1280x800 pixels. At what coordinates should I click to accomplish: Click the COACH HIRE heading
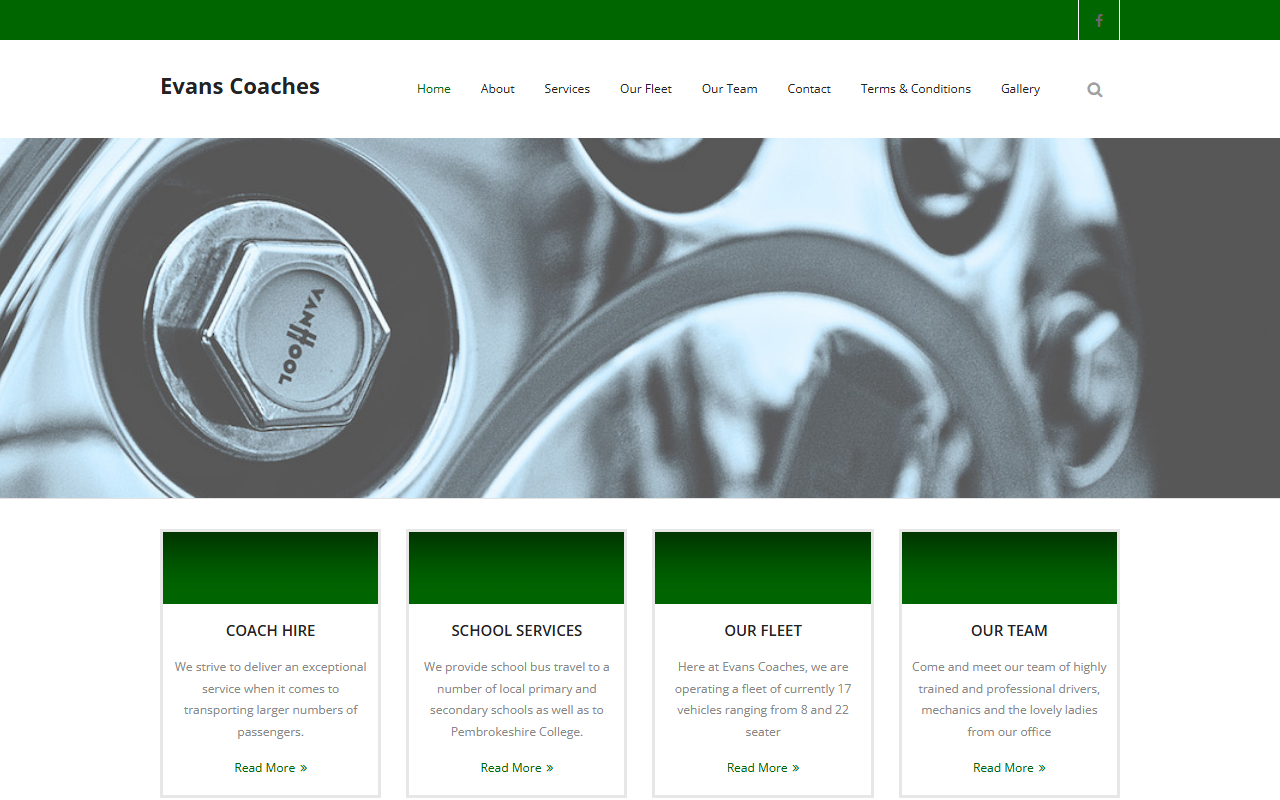(270, 631)
